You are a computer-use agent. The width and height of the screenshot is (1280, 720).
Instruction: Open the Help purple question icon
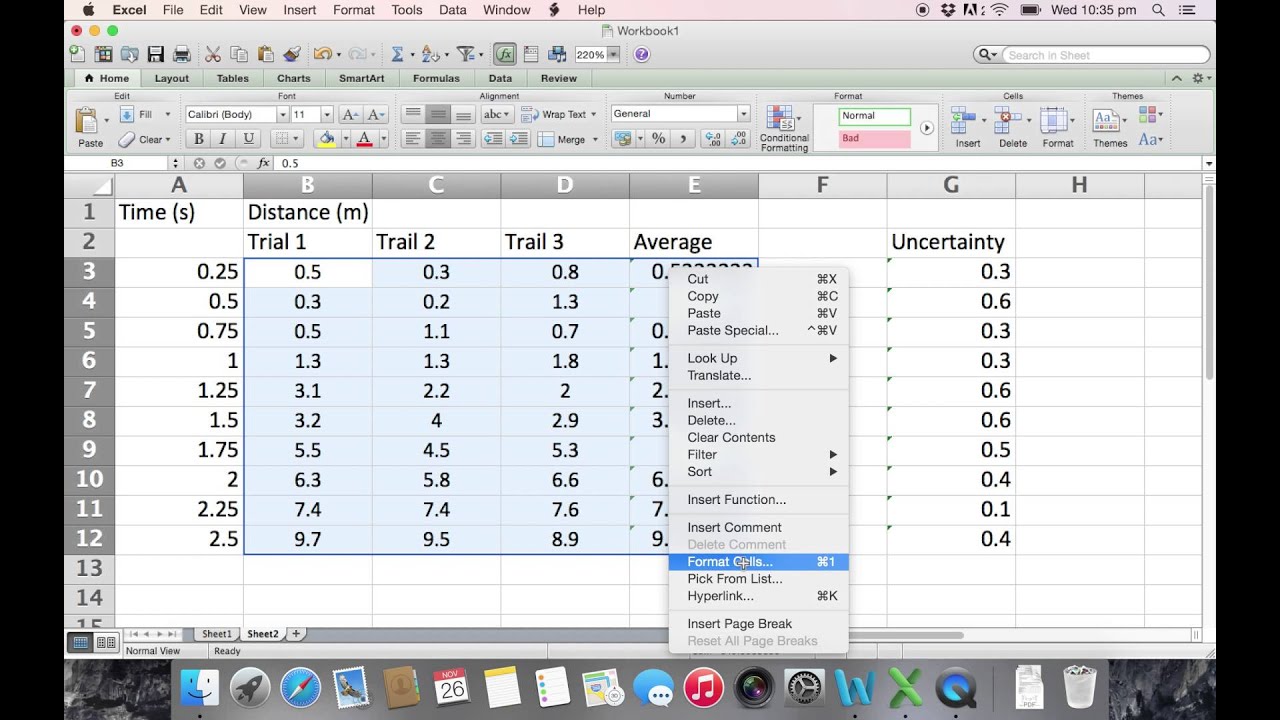641,54
